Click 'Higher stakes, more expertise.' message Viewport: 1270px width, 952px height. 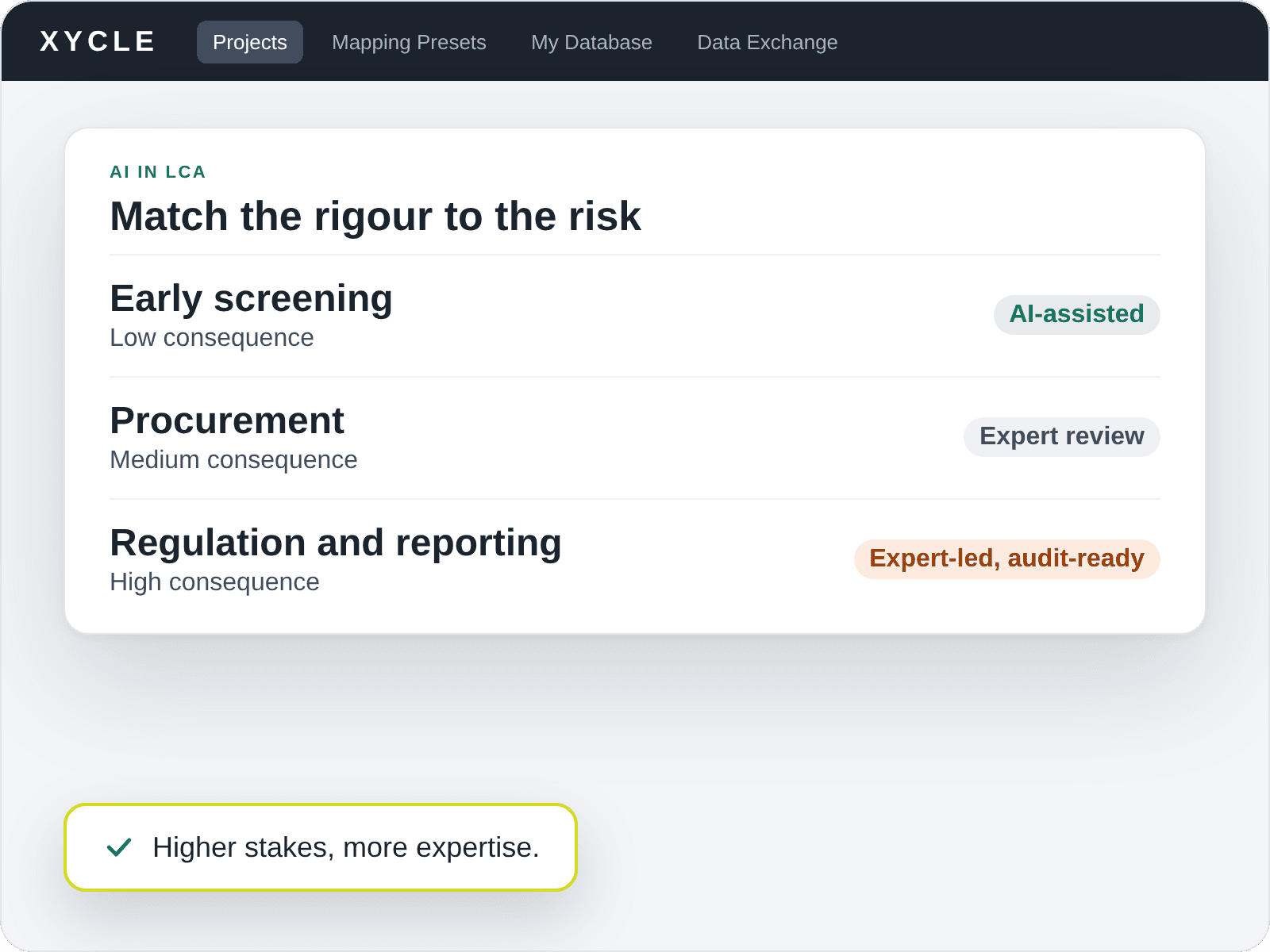point(346,847)
